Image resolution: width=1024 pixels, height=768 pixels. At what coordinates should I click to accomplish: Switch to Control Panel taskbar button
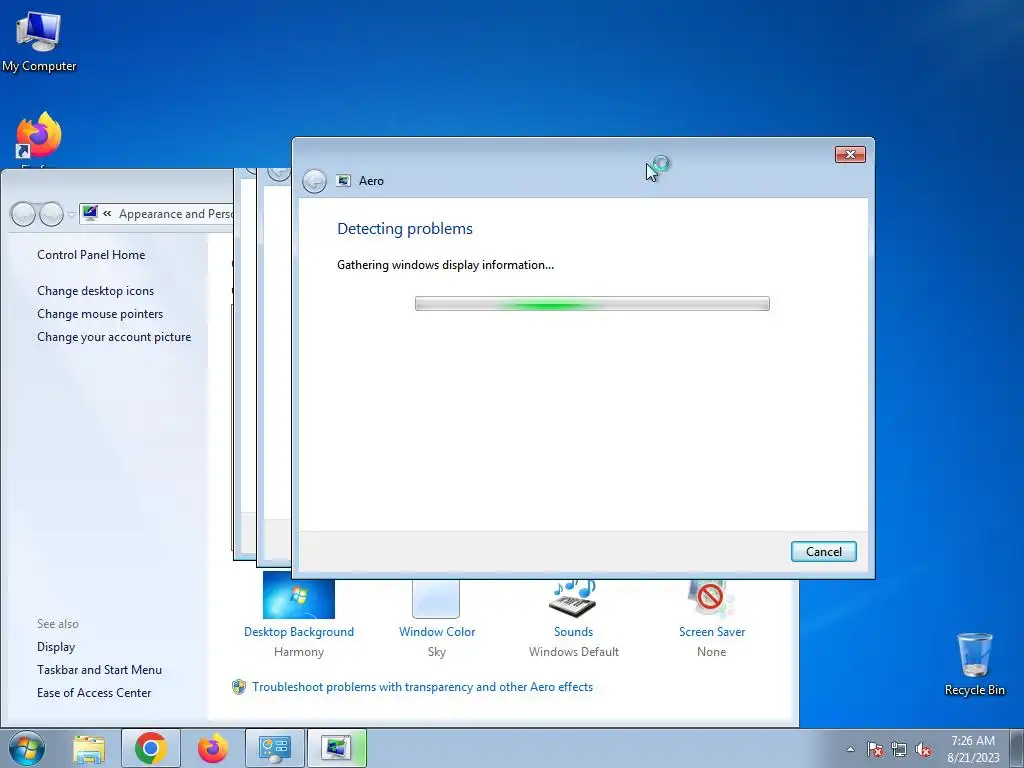click(x=274, y=748)
